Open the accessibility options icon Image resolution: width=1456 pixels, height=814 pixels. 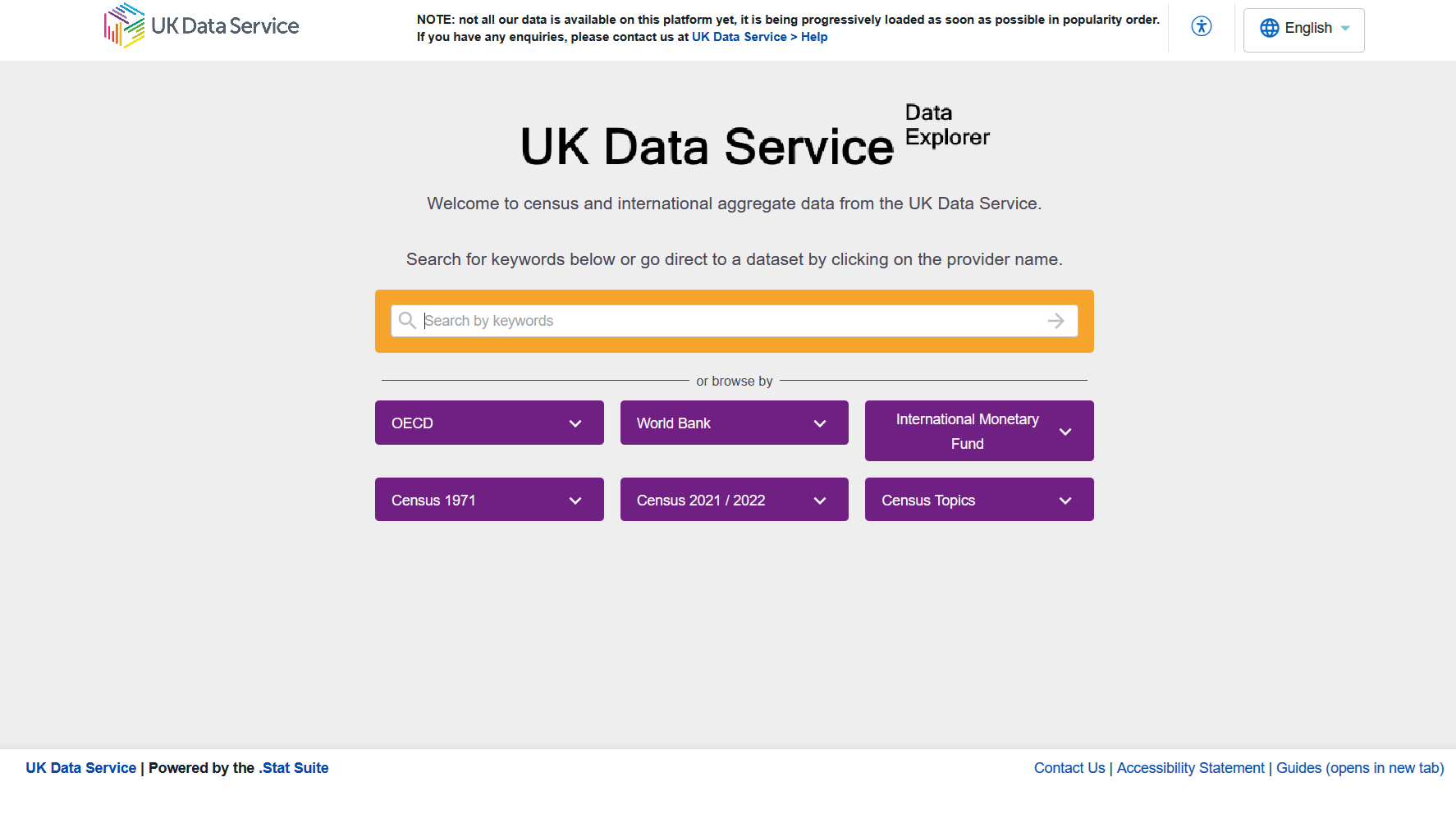click(x=1202, y=26)
